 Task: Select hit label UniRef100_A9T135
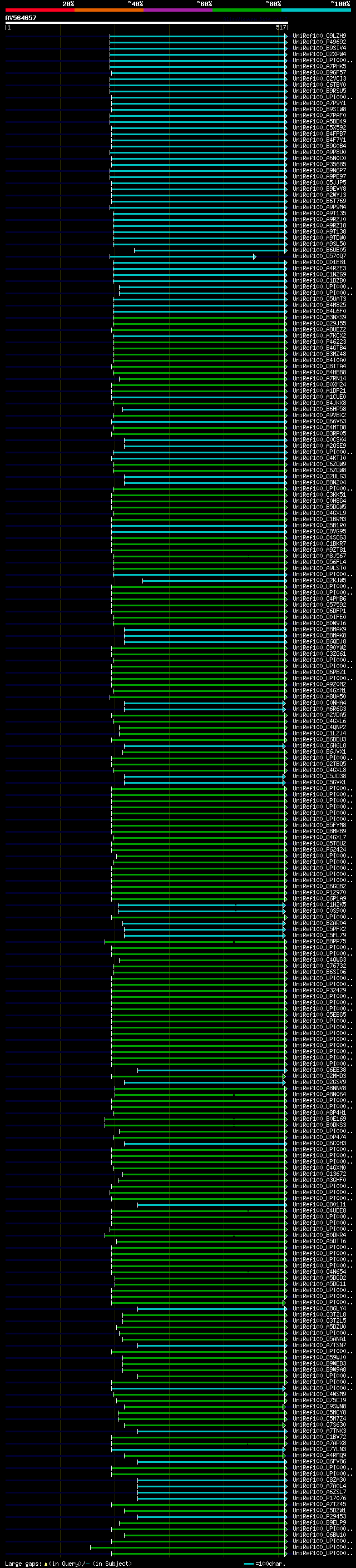[319, 214]
